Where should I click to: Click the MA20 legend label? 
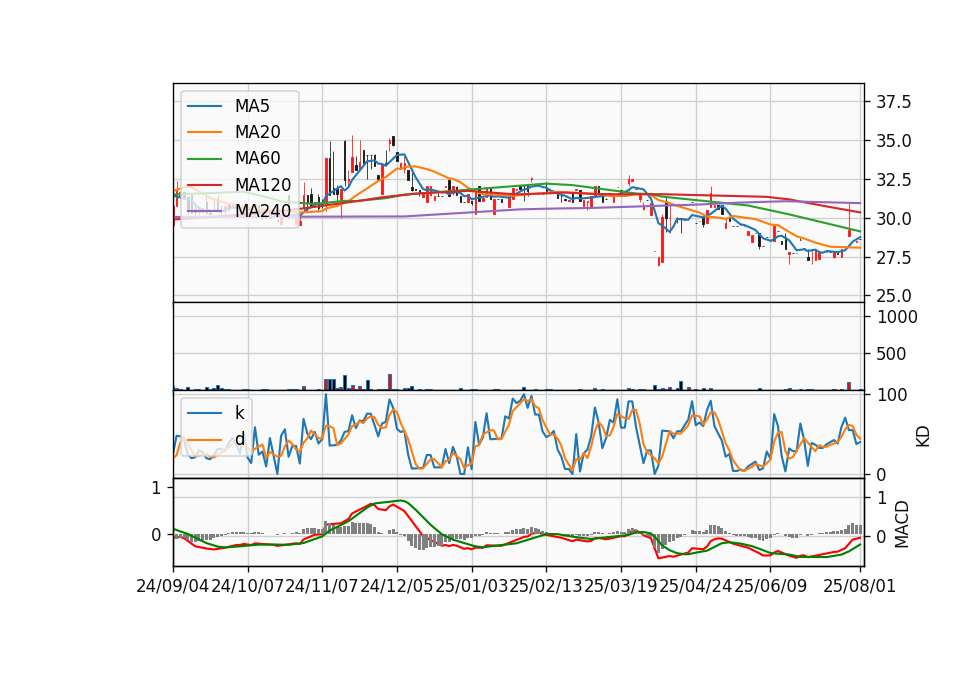(257, 132)
